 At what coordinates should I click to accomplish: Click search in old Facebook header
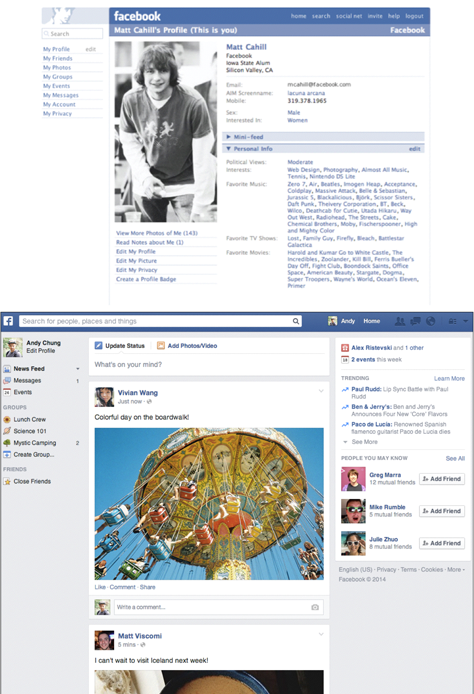click(321, 16)
